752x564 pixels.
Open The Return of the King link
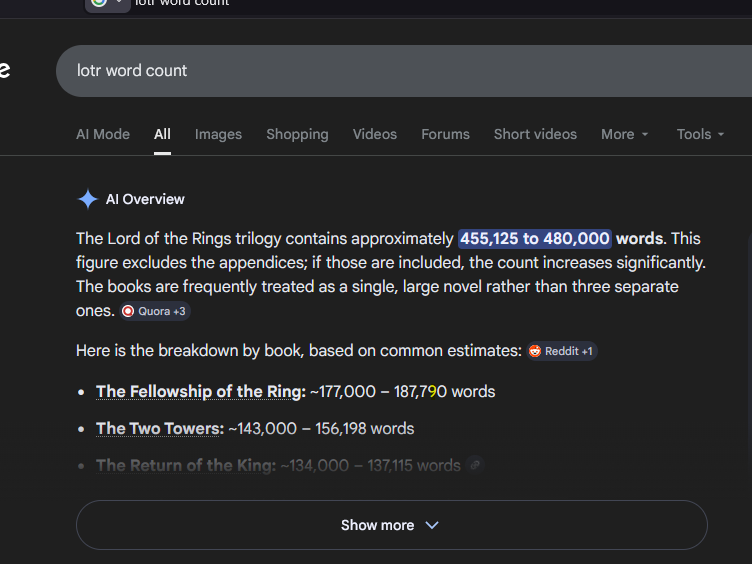click(x=186, y=465)
